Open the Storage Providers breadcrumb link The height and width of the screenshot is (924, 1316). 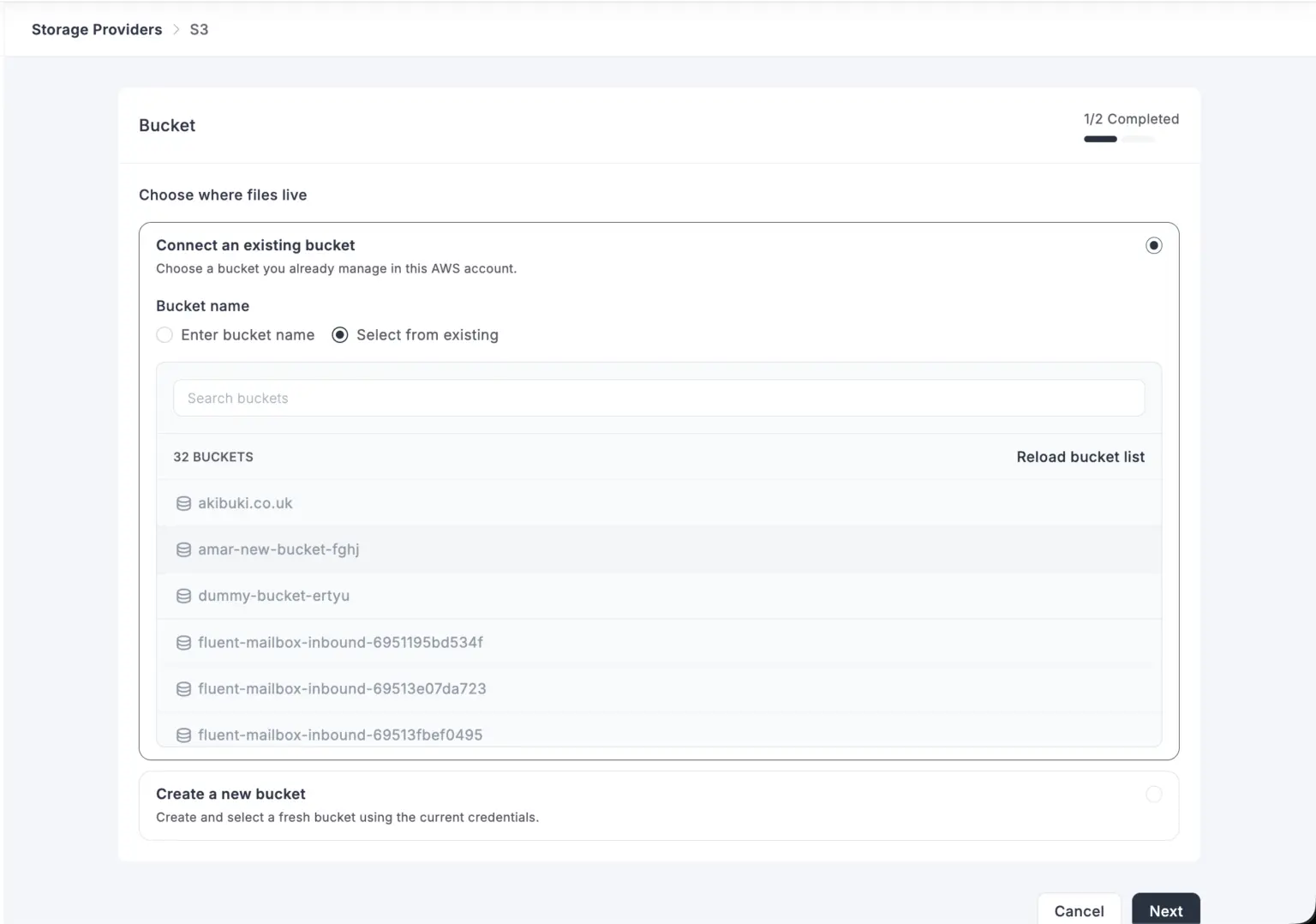[96, 28]
